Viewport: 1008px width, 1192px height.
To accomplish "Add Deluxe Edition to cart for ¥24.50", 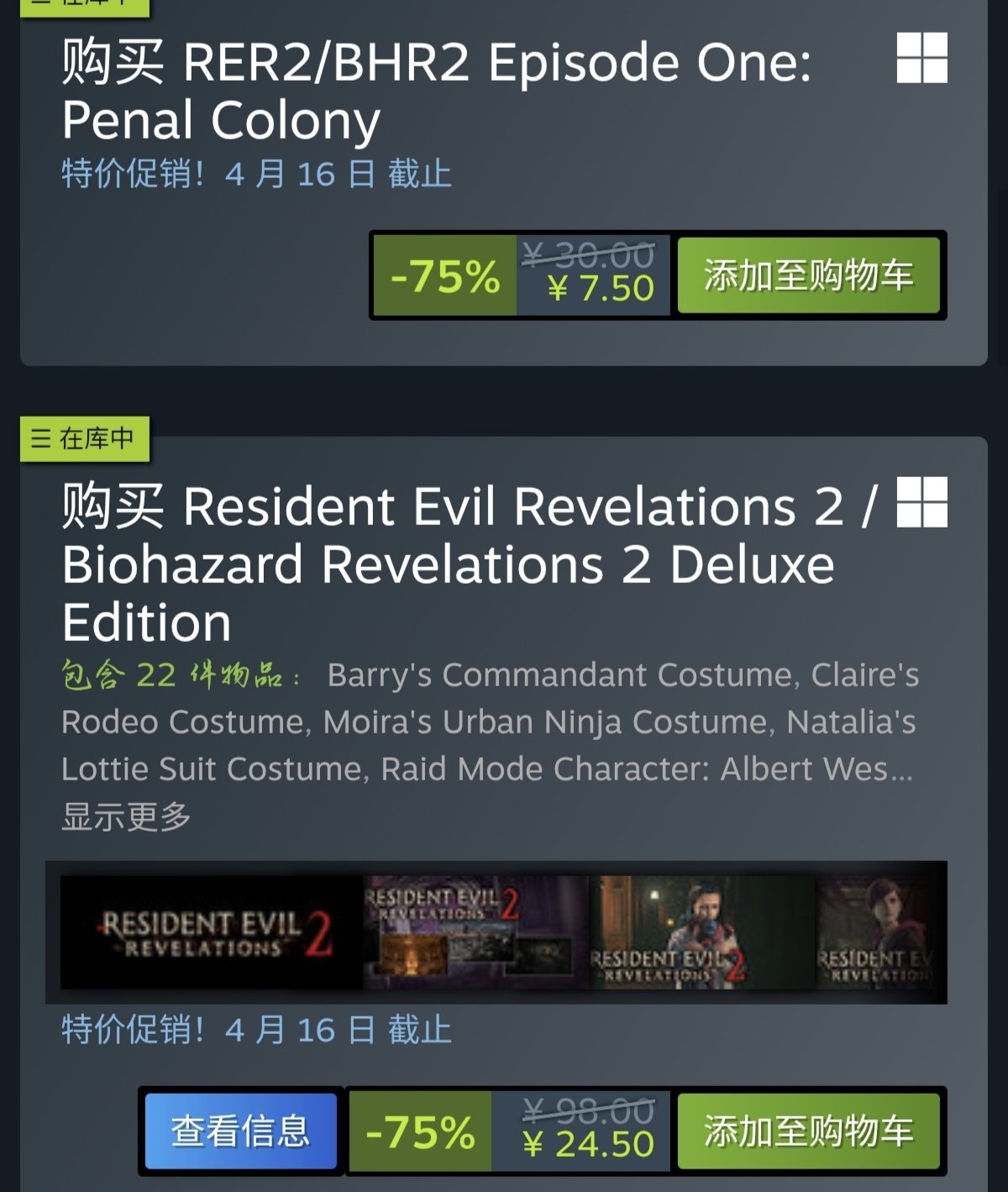I will tap(808, 1131).
